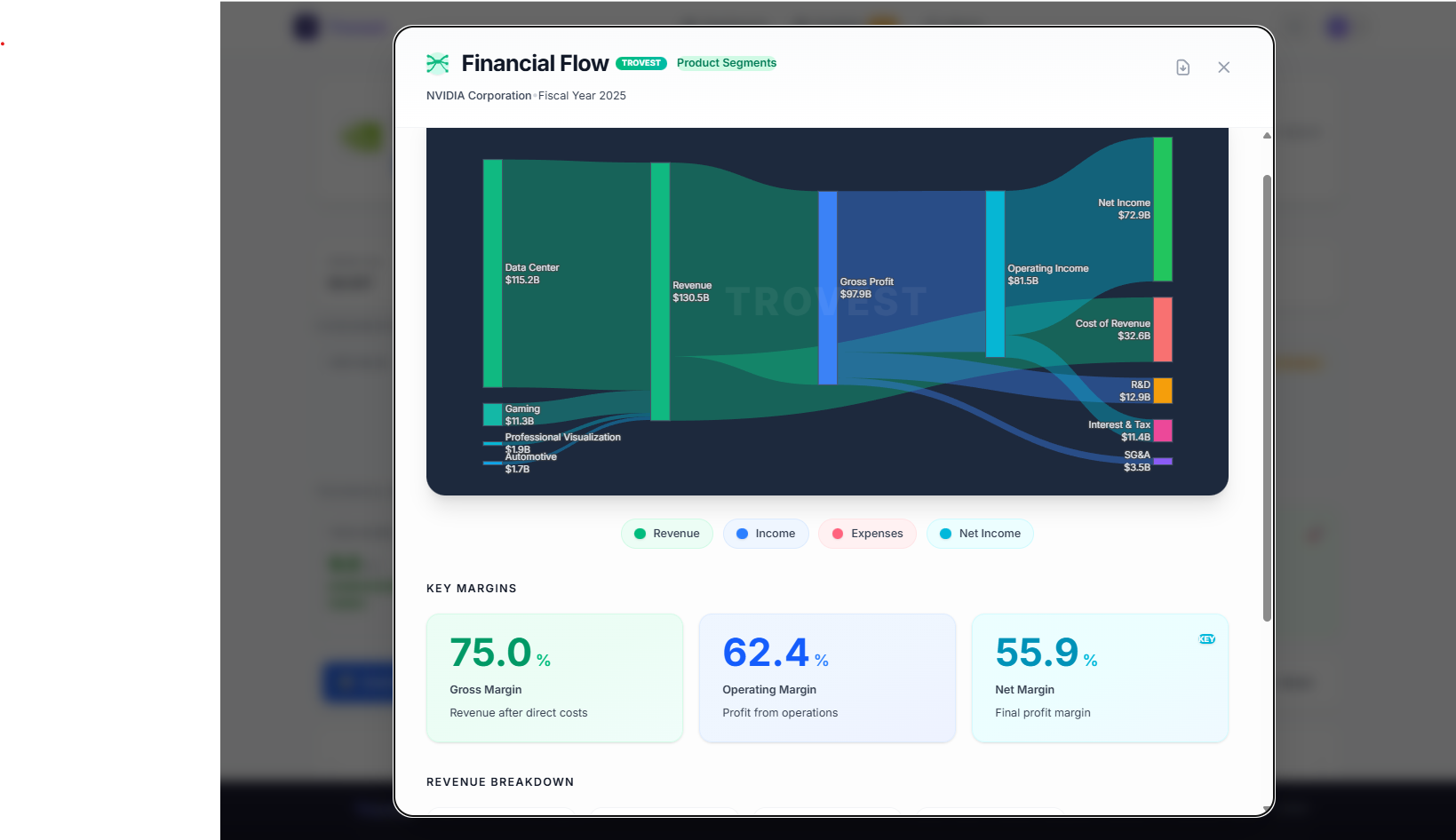Select the Operating Margin 62.4% card

point(828,678)
